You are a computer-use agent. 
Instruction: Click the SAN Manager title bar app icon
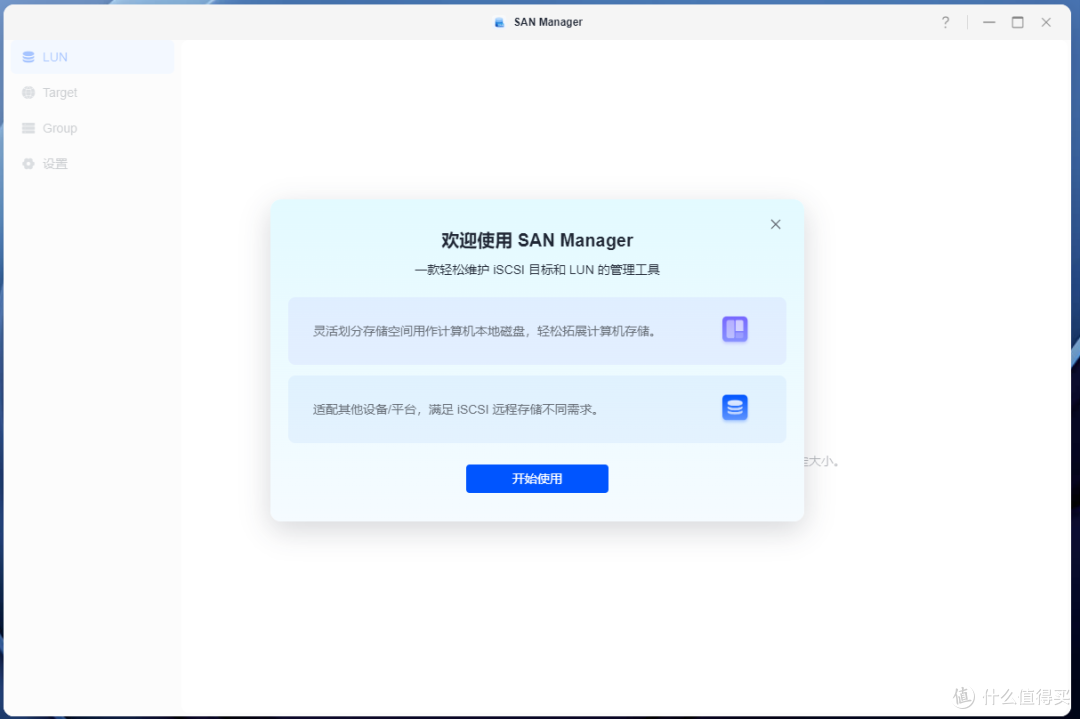click(x=500, y=23)
